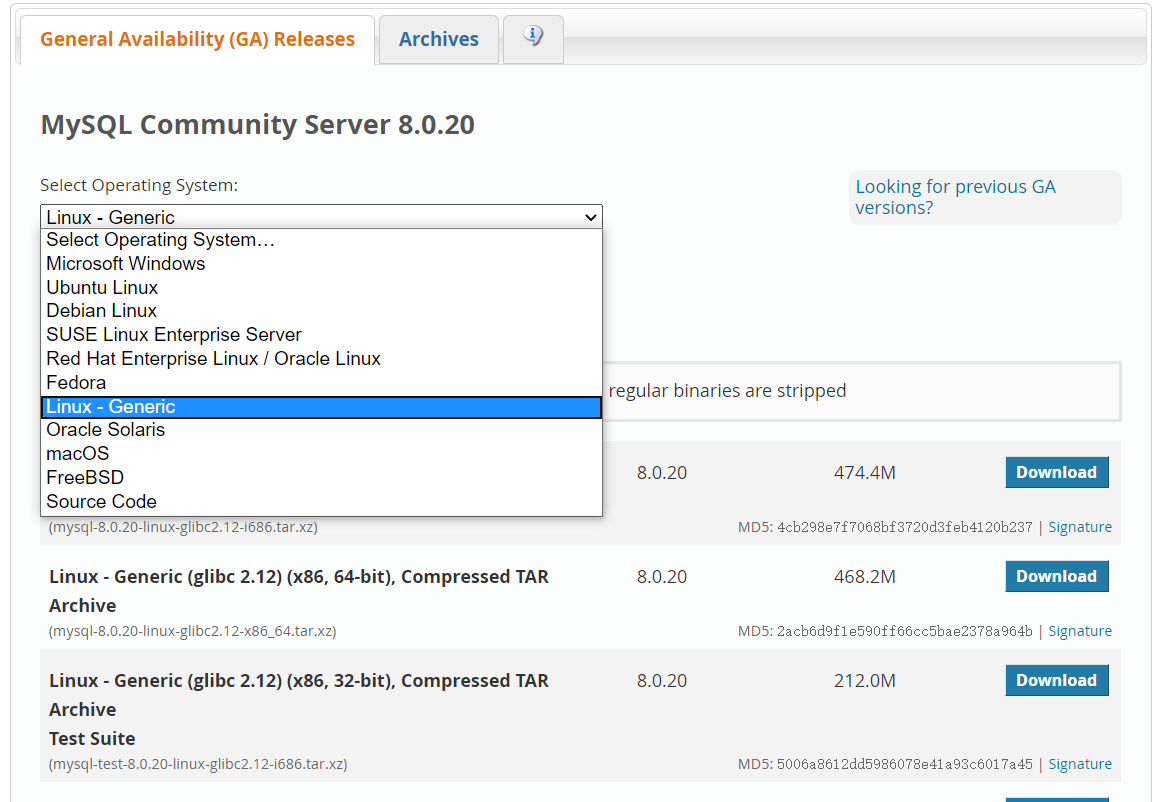Viewport: 1162px width, 802px height.
Task: Choose Ubuntu Linux from the list
Action: (x=102, y=288)
